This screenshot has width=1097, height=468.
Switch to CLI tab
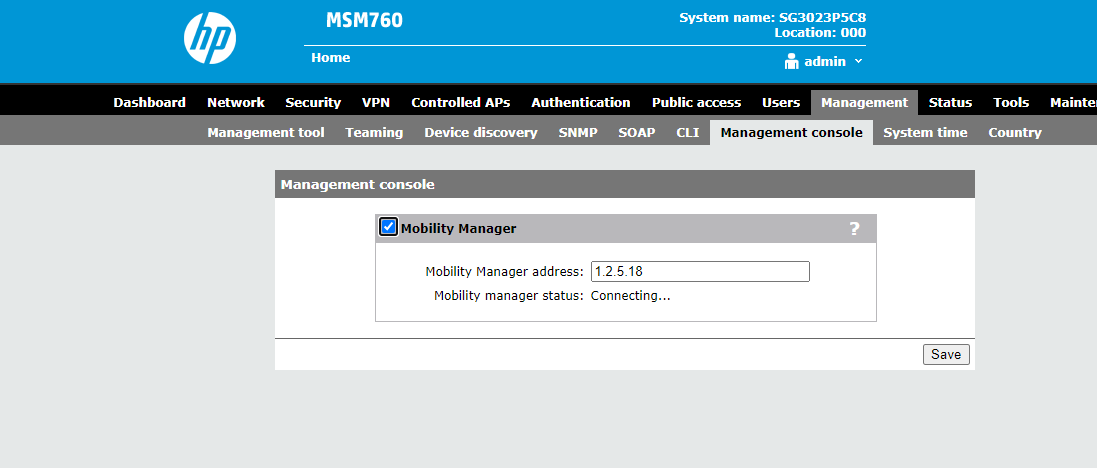pos(688,132)
